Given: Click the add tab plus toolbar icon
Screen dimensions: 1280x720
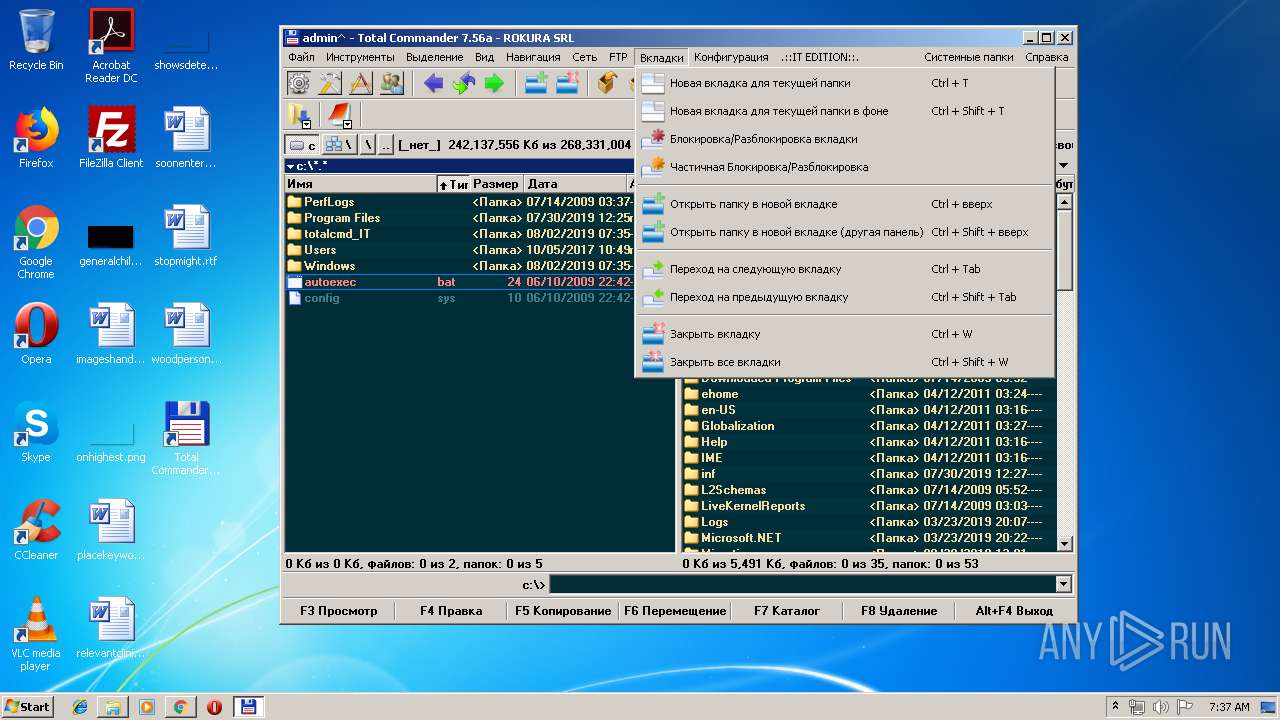Looking at the screenshot, I should (537, 83).
